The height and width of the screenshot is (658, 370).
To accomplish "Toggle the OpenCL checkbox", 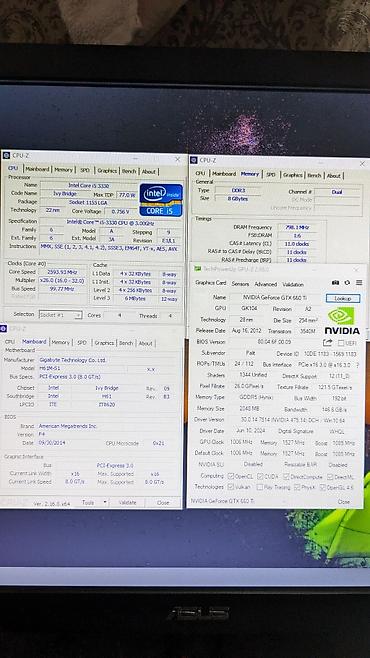I will 230,476.
